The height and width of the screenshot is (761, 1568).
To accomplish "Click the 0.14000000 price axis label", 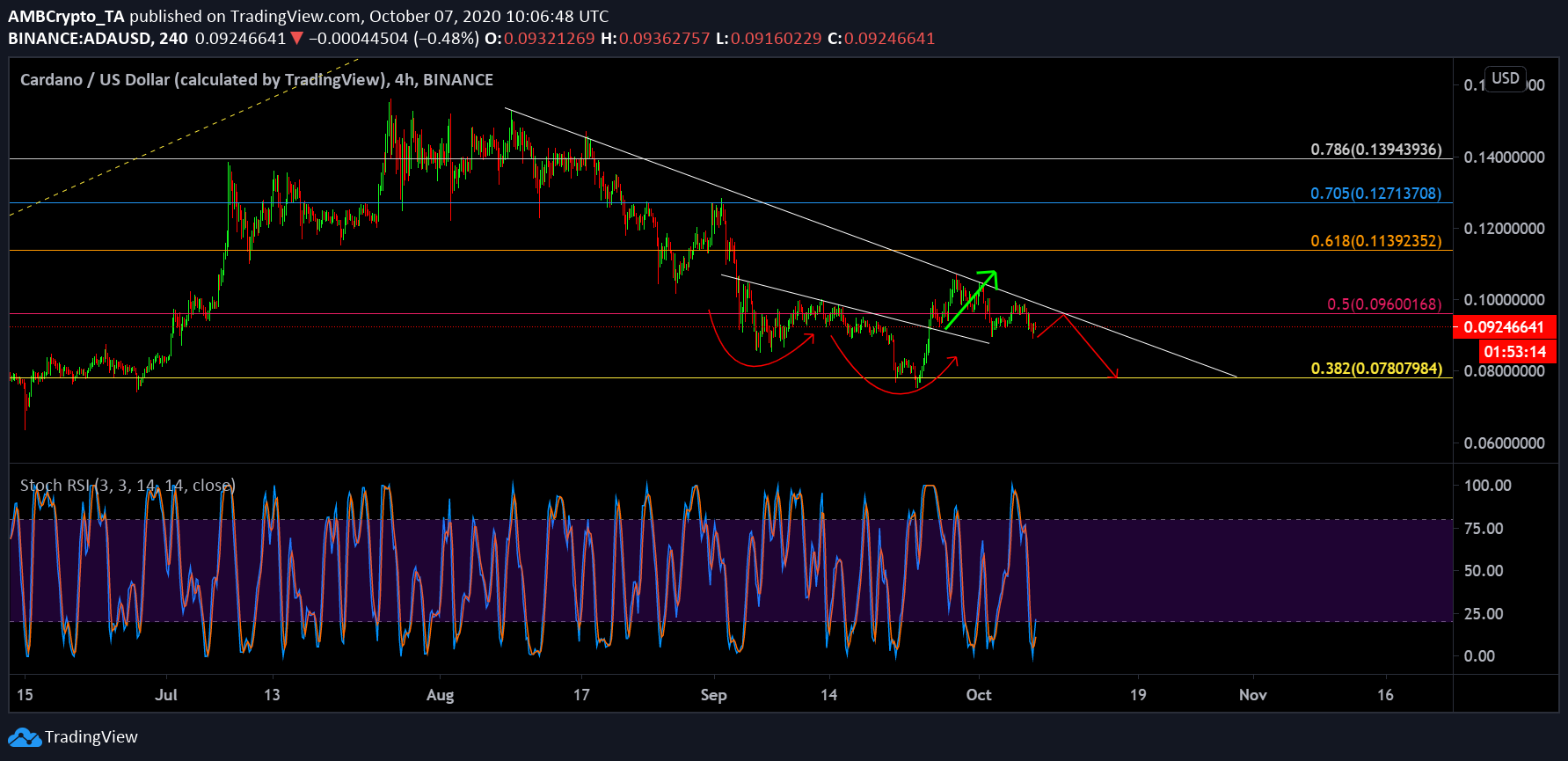I will (1504, 157).
